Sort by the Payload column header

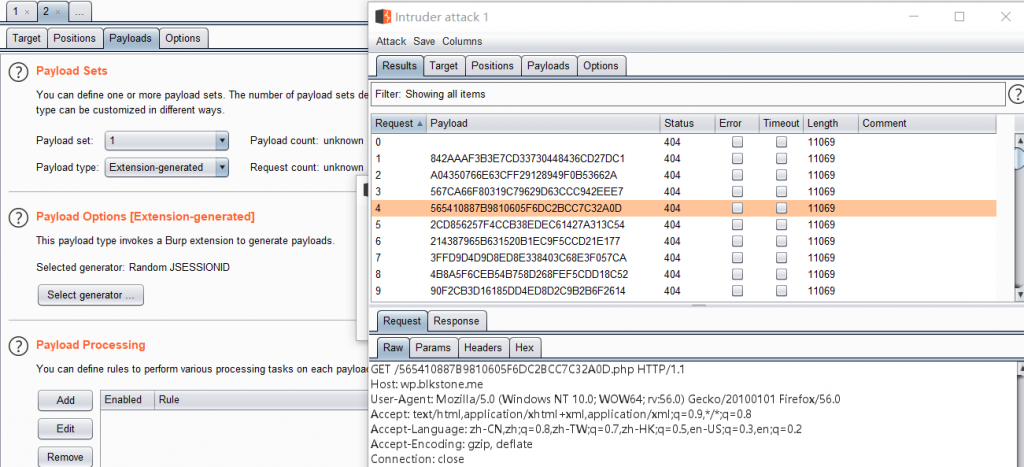click(543, 123)
